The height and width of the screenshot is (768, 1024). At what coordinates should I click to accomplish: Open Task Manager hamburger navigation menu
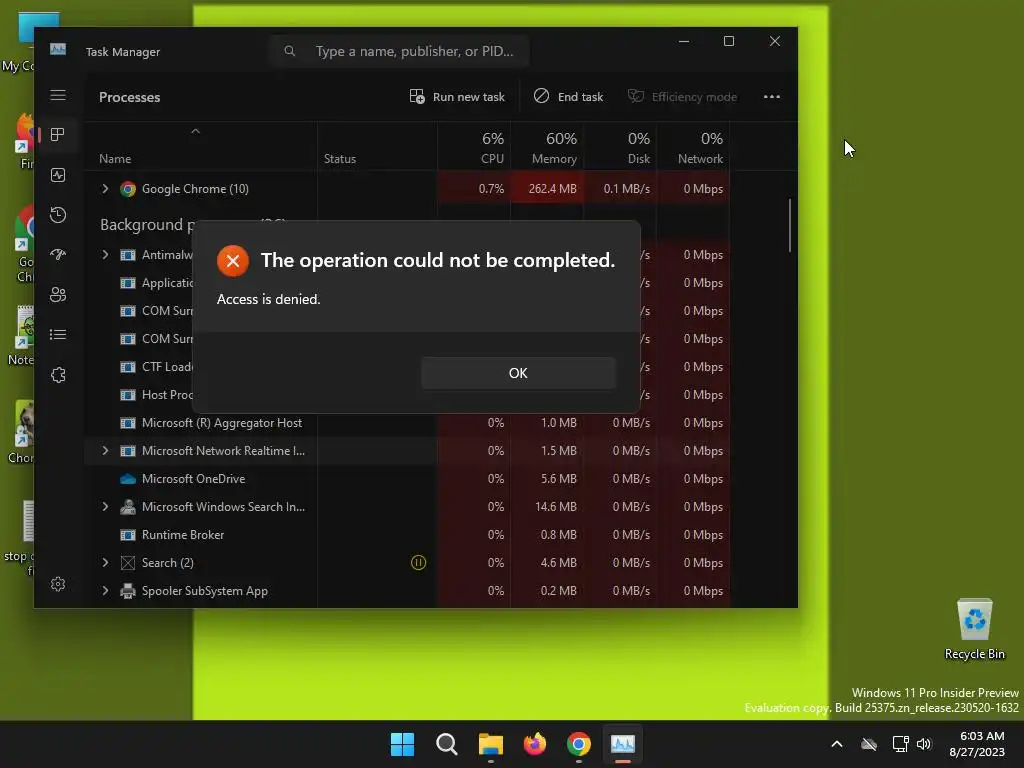(58, 95)
